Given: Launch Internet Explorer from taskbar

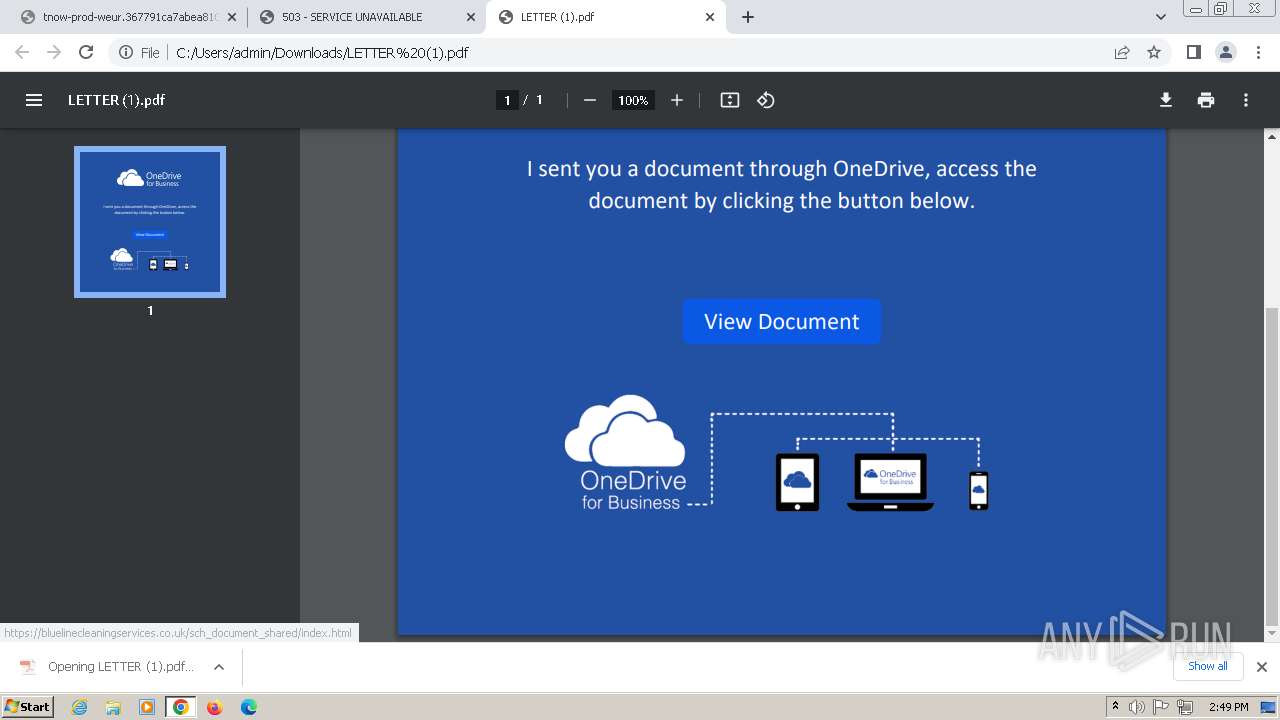Looking at the screenshot, I should click(x=79, y=707).
